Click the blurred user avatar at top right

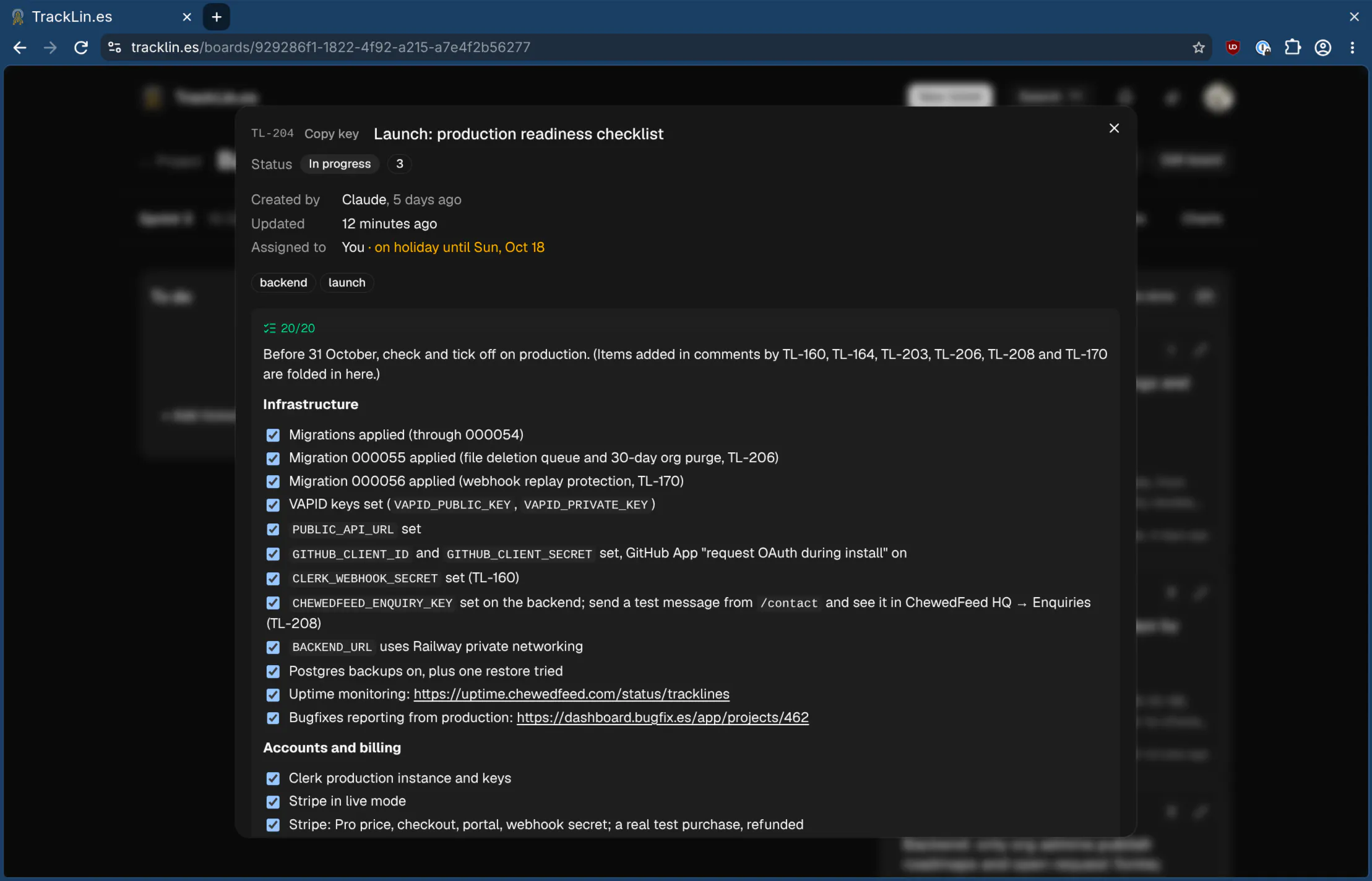(1218, 98)
